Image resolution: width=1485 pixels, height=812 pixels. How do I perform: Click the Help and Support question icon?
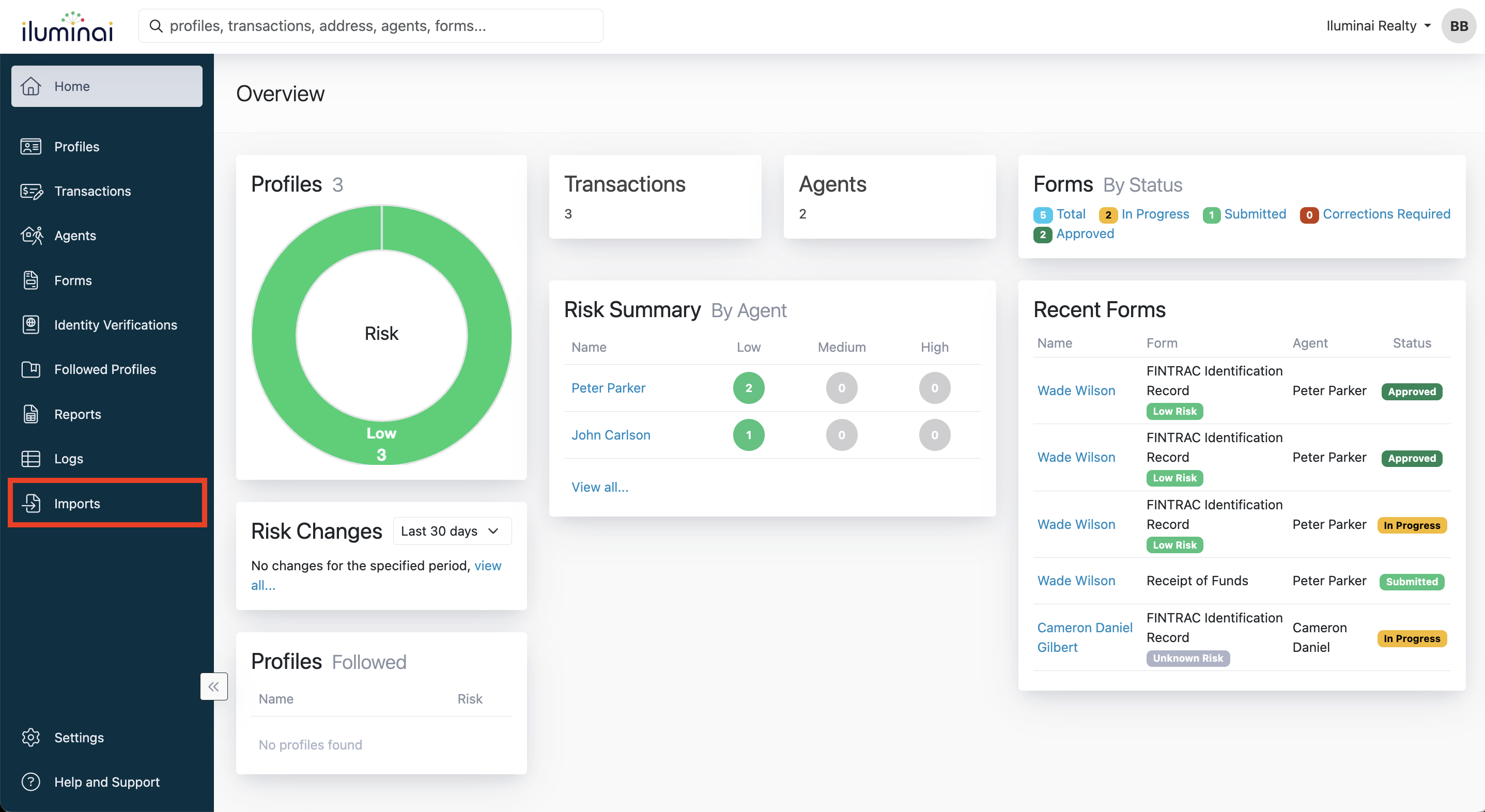point(30,782)
